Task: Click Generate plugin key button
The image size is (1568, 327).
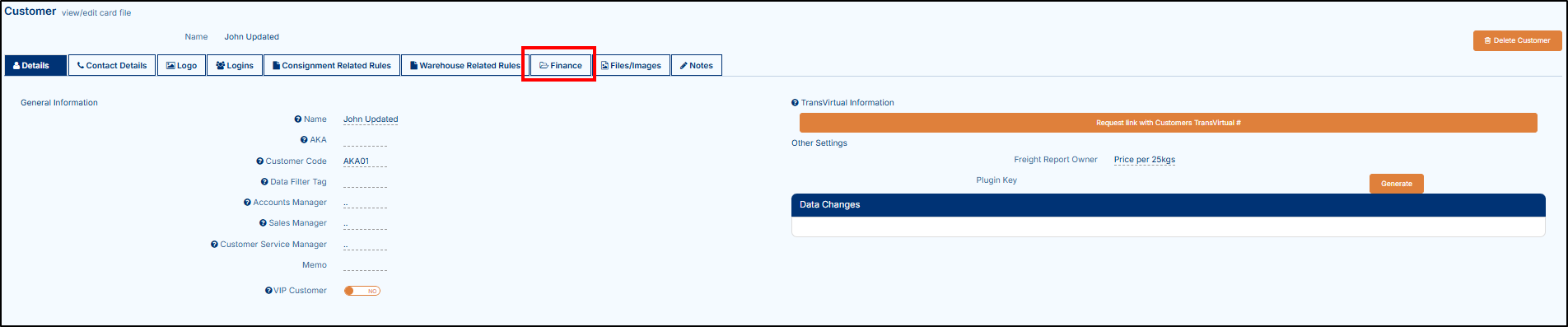Action: click(x=1396, y=184)
